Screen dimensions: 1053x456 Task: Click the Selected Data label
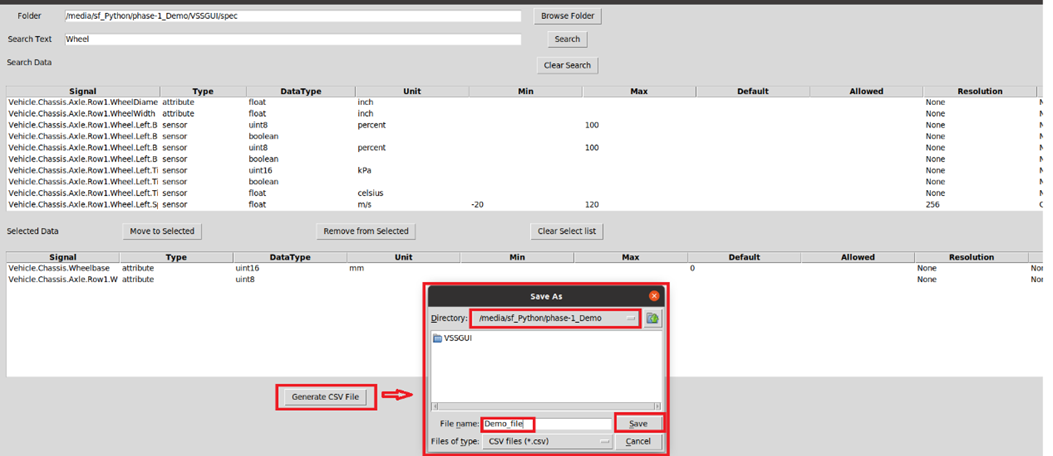tap(33, 231)
